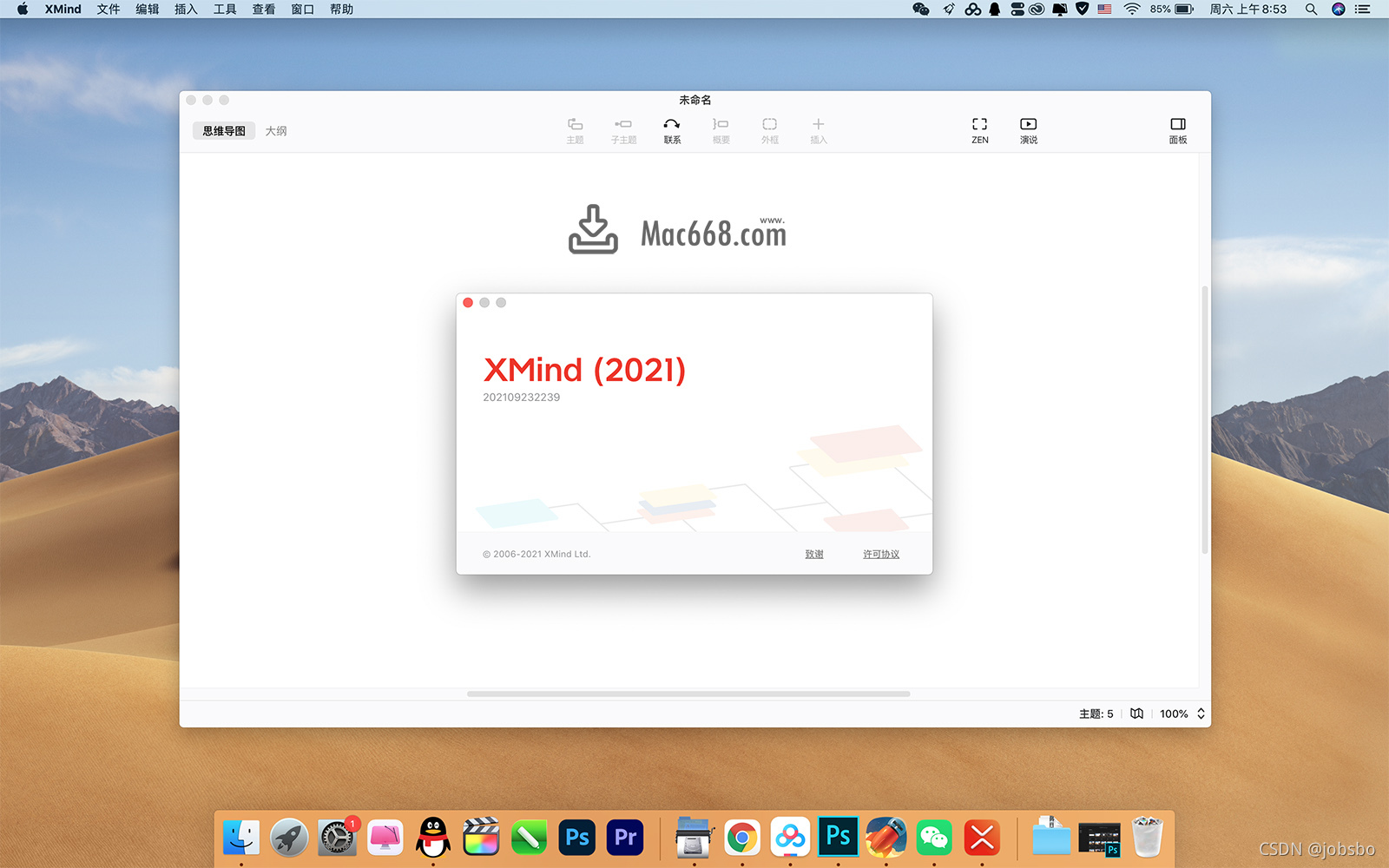Open Siri from menu bar
1389x868 pixels.
(x=1339, y=9)
